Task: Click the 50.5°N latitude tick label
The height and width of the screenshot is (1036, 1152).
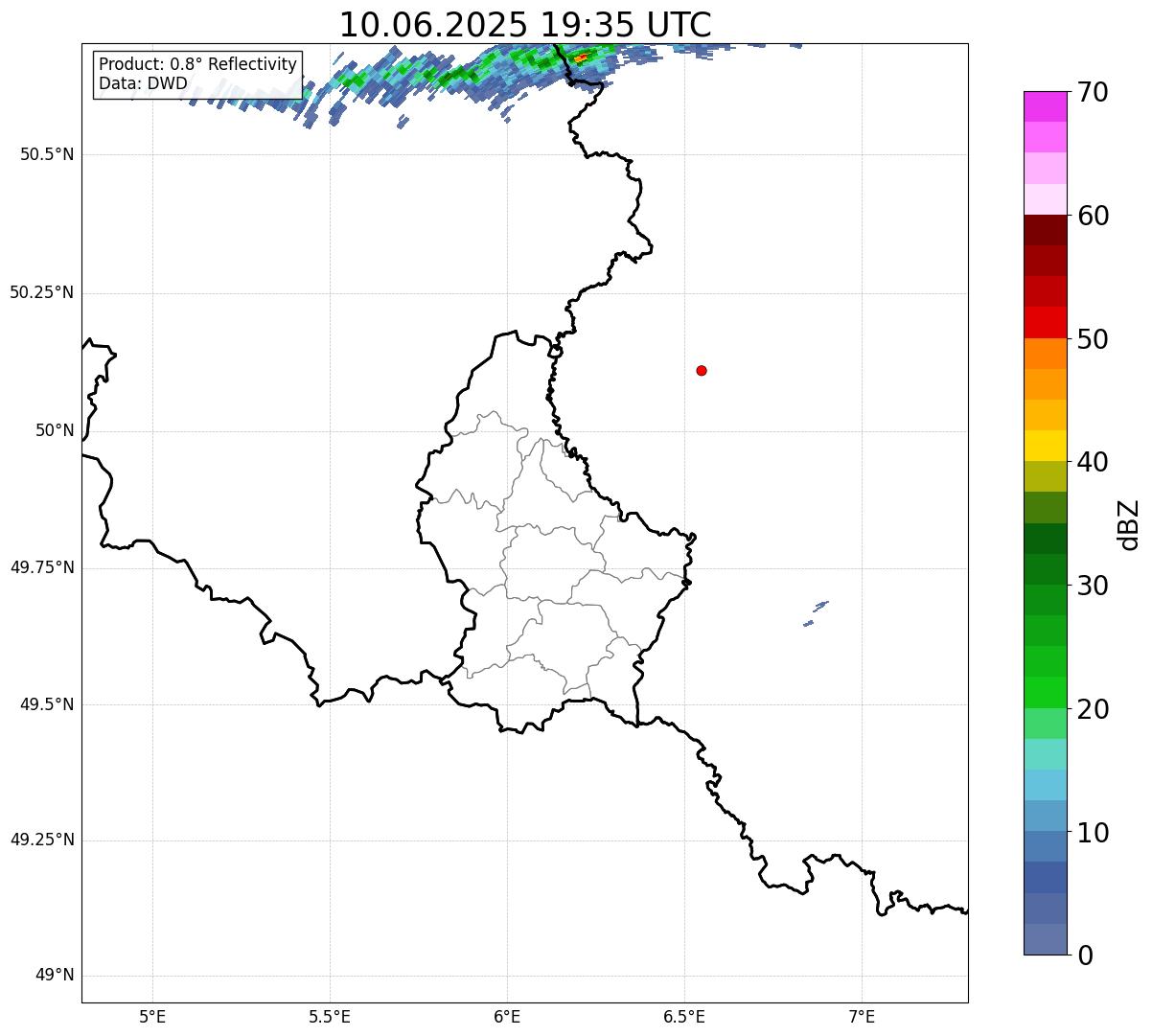Action: tap(47, 154)
